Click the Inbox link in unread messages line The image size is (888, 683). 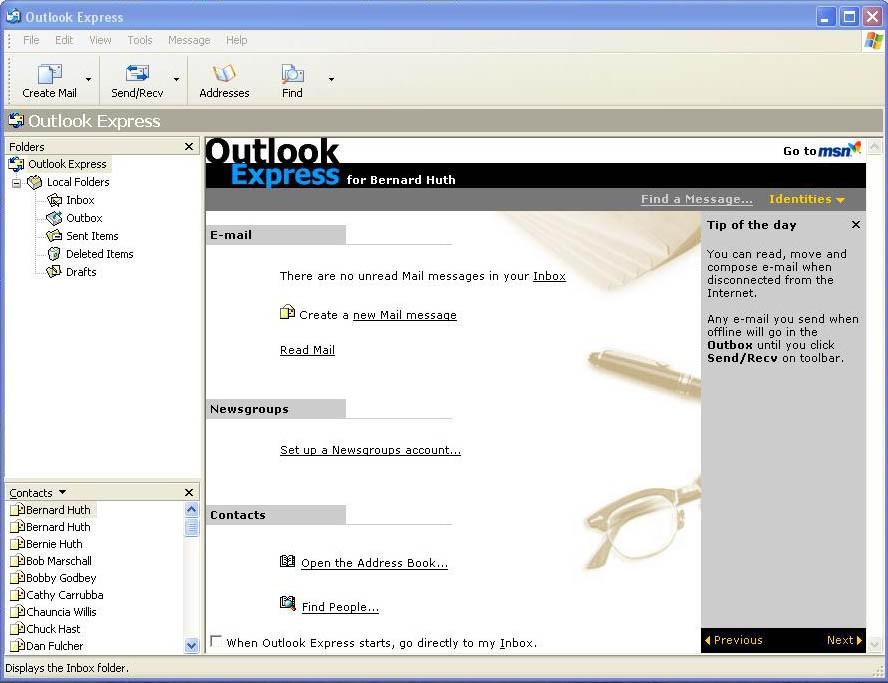click(x=549, y=276)
